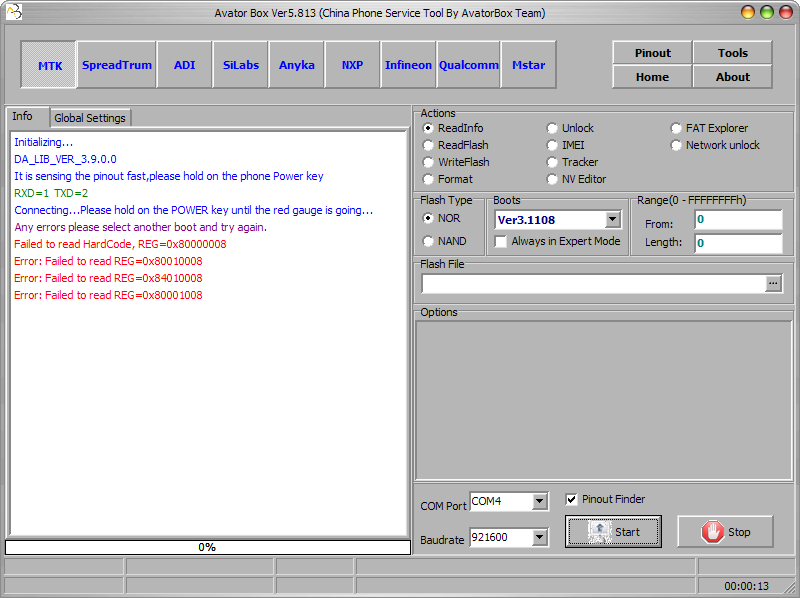Click the REG=0x80010008 error line
The height and width of the screenshot is (598, 800).
(108, 261)
